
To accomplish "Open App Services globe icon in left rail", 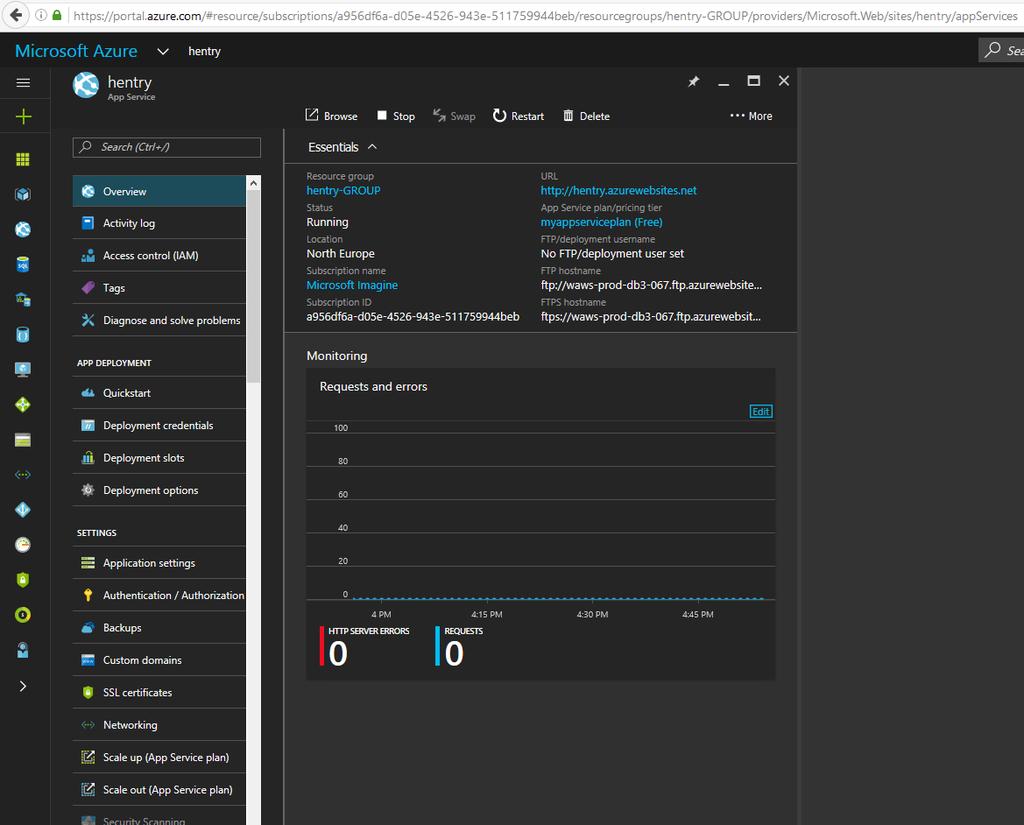I will click(x=23, y=229).
